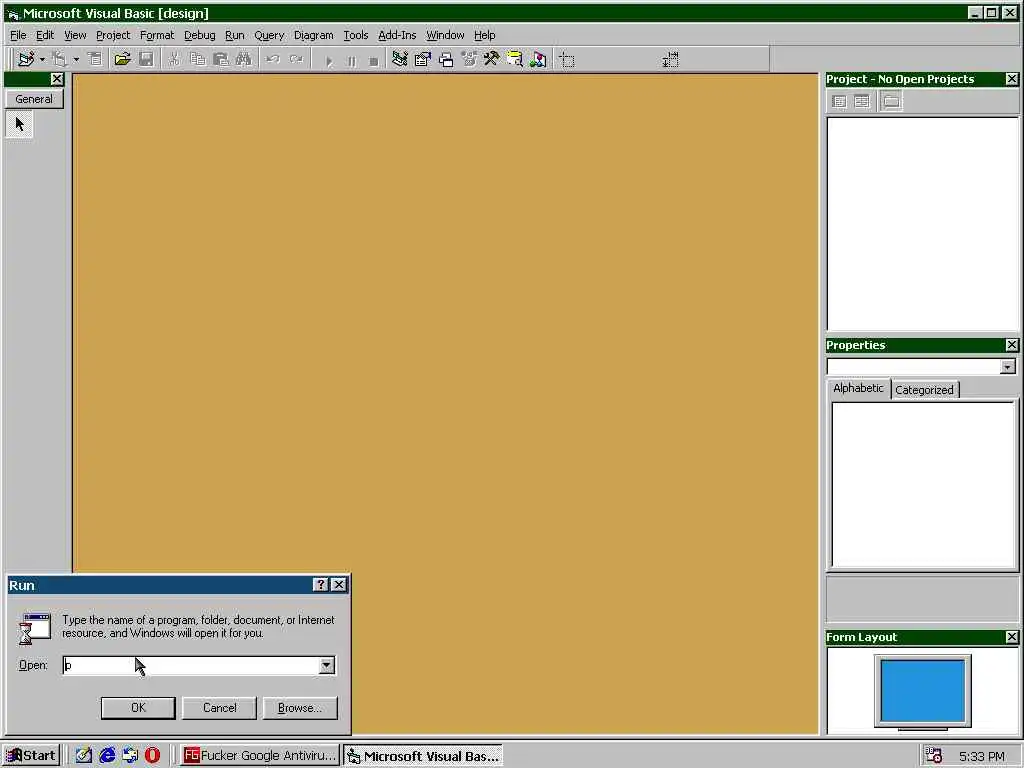Open the File menu
This screenshot has height=768, width=1024.
click(x=18, y=35)
